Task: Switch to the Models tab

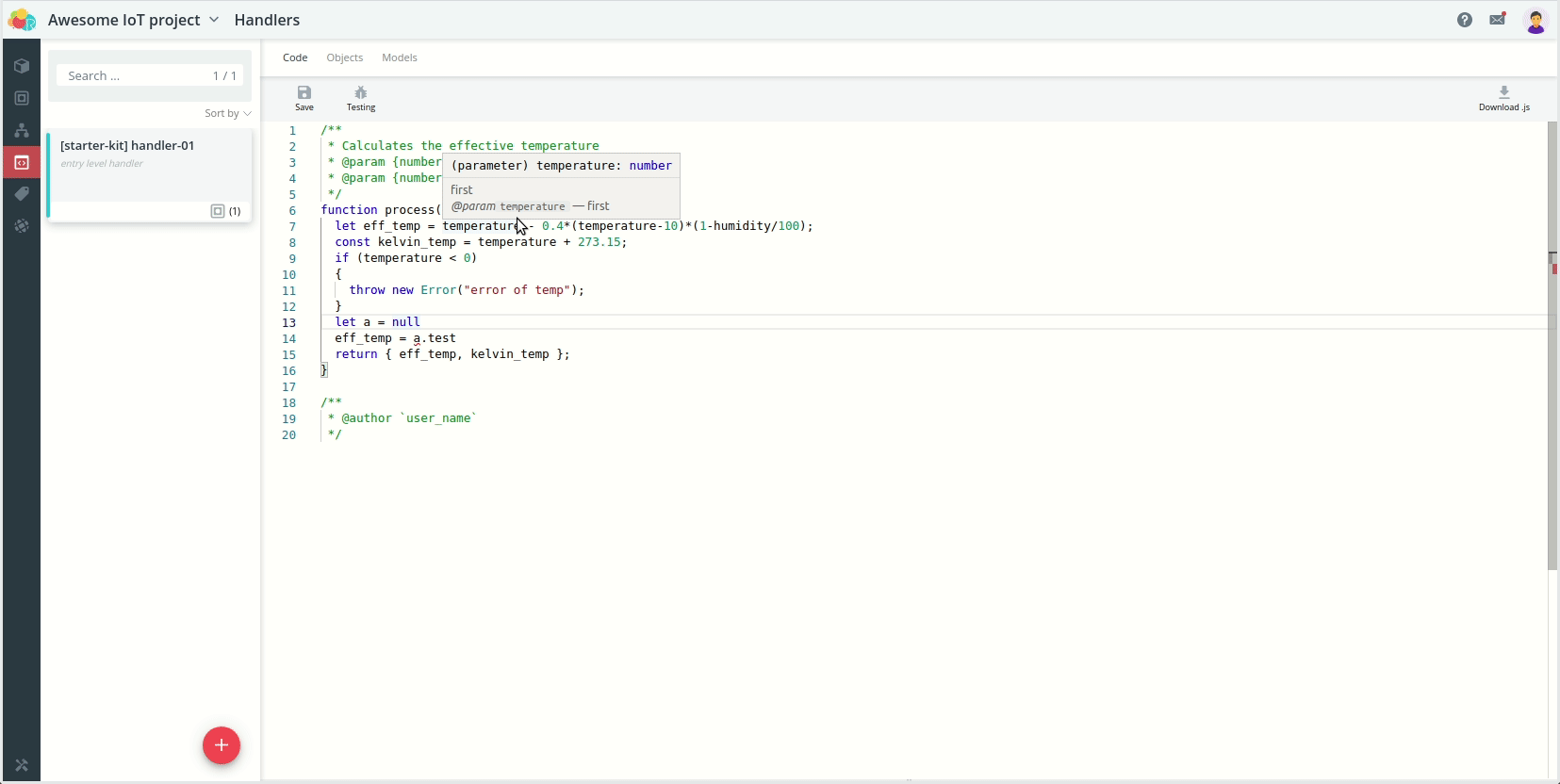Action: [400, 57]
